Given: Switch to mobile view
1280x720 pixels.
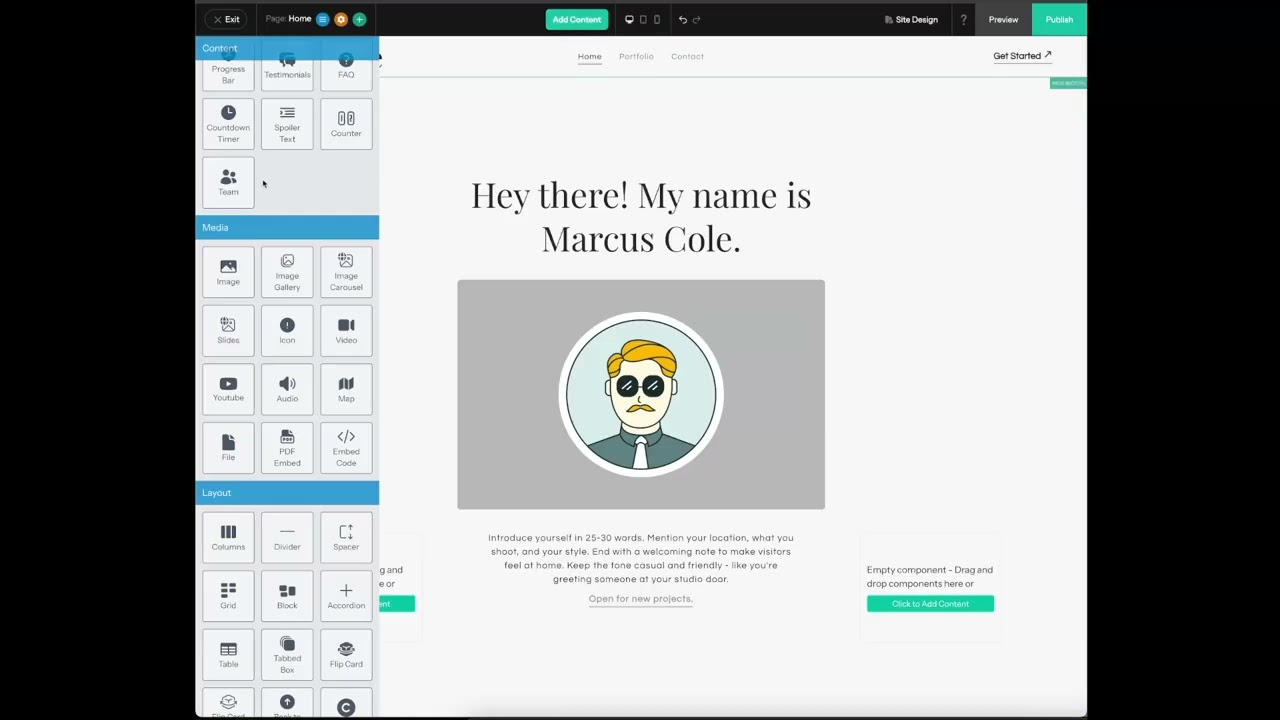Looking at the screenshot, I should pyautogui.click(x=657, y=19).
